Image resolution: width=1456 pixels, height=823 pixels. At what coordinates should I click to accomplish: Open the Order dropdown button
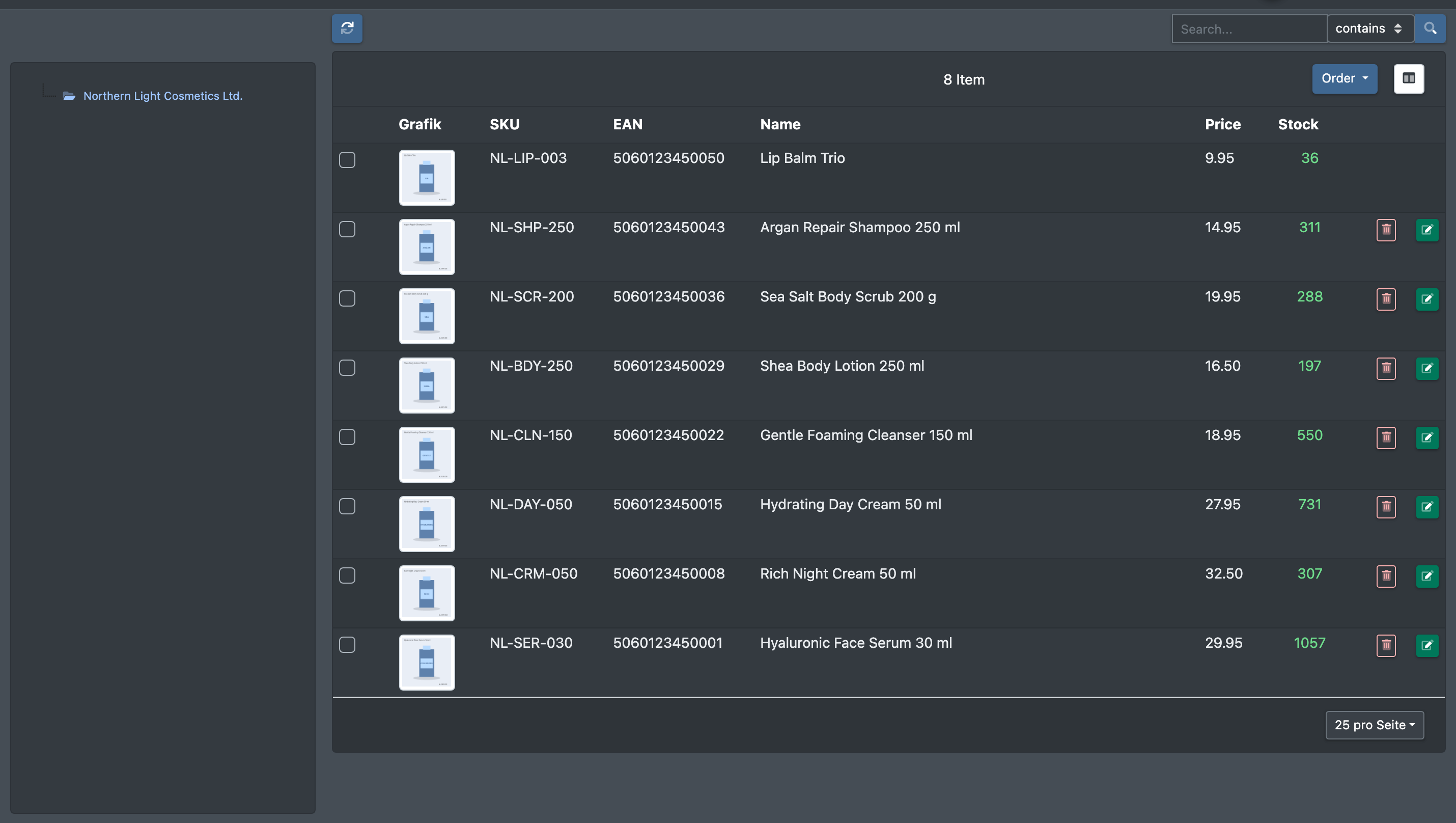(x=1344, y=78)
